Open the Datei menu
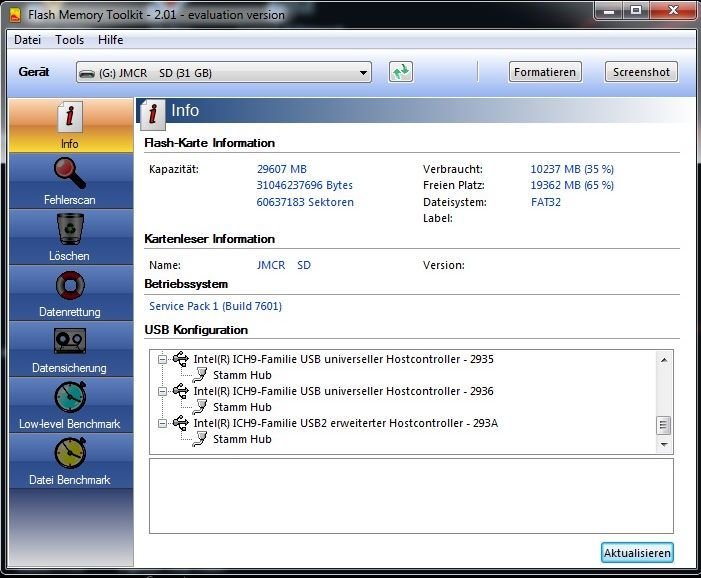701x578 pixels. pyautogui.click(x=27, y=40)
